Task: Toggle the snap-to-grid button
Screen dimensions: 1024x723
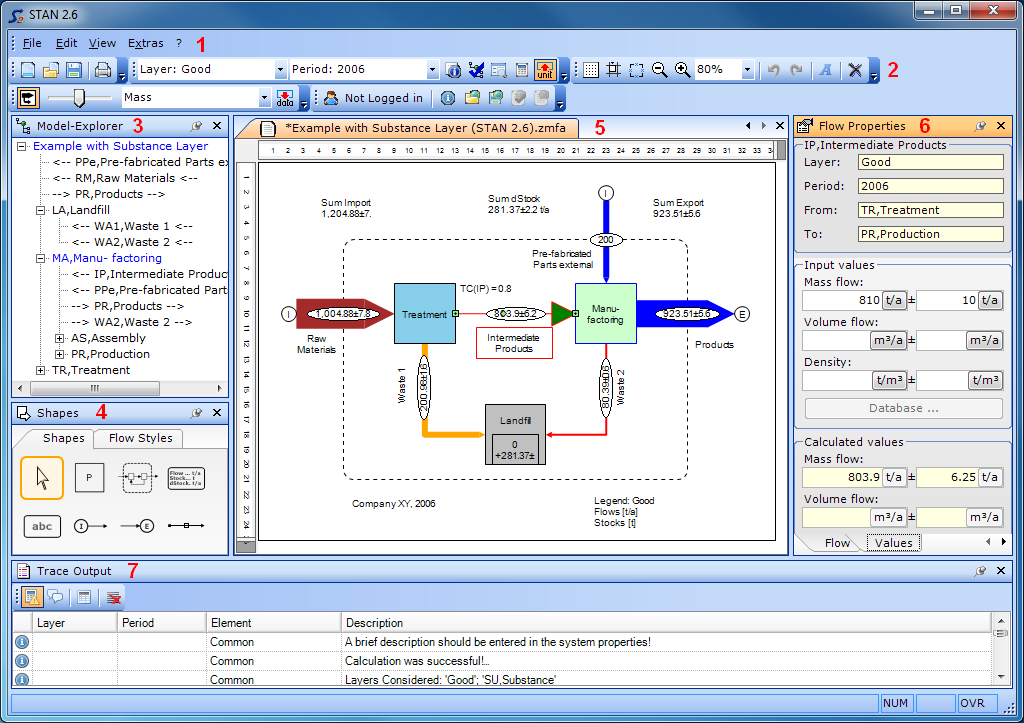Action: [613, 70]
